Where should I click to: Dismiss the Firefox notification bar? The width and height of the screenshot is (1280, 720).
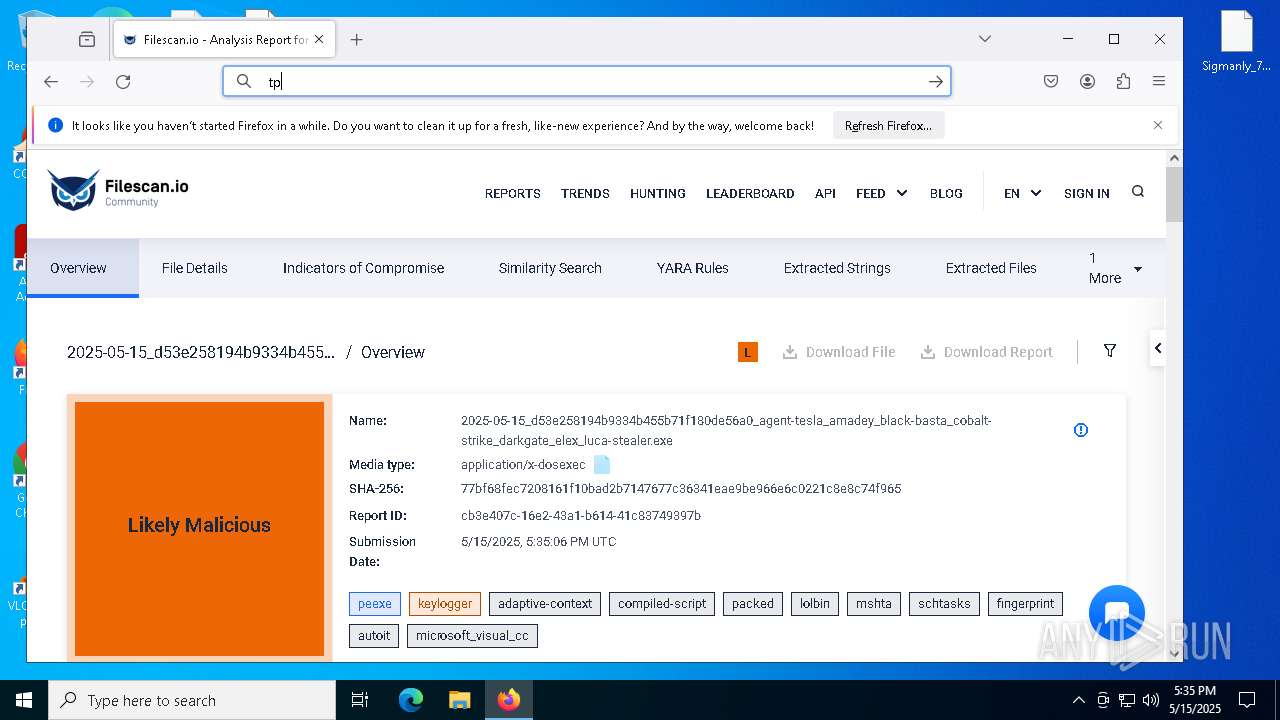point(1158,125)
